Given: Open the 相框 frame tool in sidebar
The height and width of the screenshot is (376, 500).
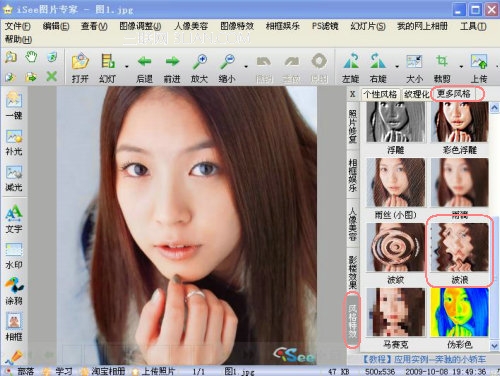Looking at the screenshot, I should [14, 327].
